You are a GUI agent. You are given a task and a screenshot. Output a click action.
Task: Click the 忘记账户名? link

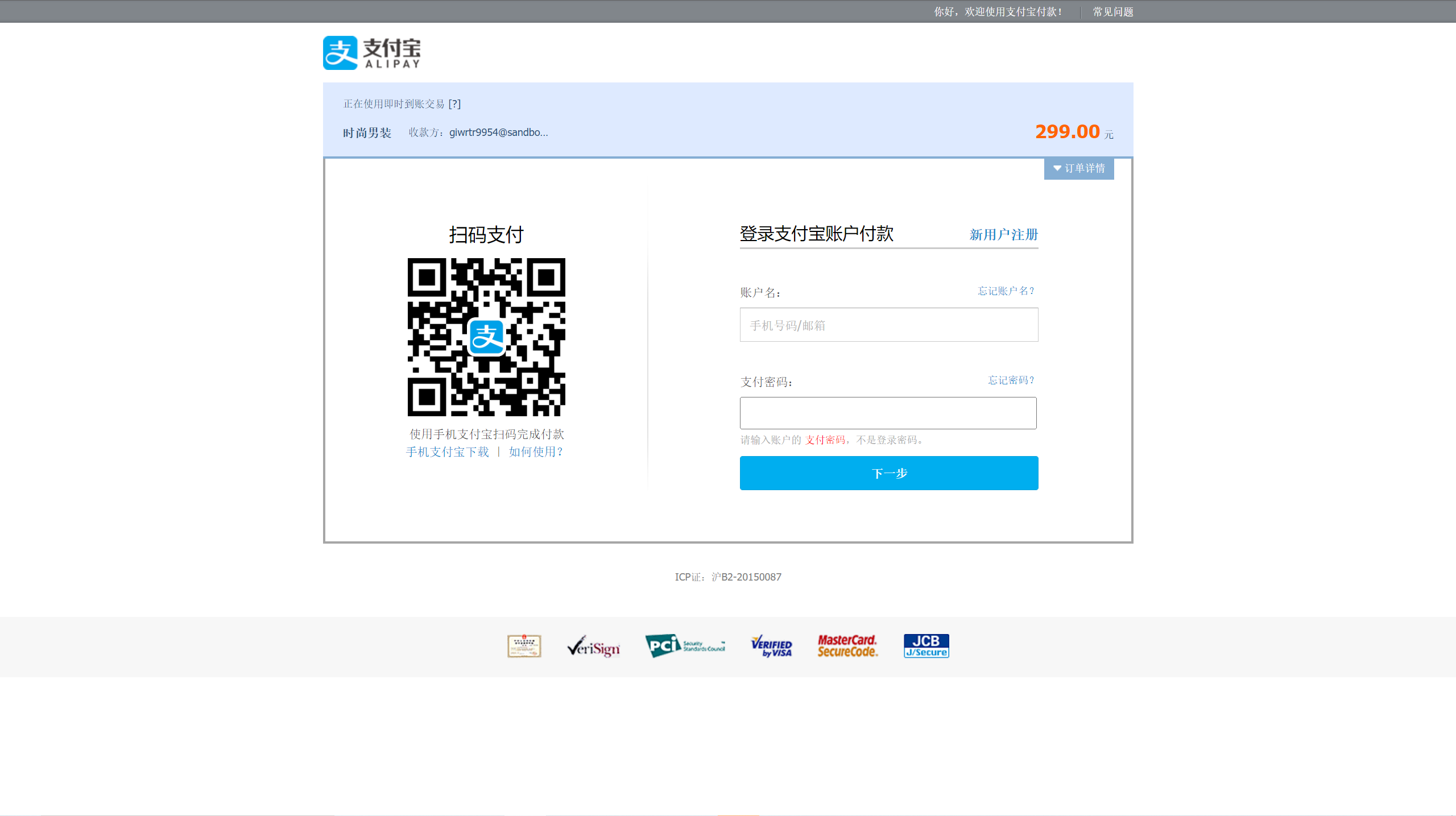[x=1006, y=291]
